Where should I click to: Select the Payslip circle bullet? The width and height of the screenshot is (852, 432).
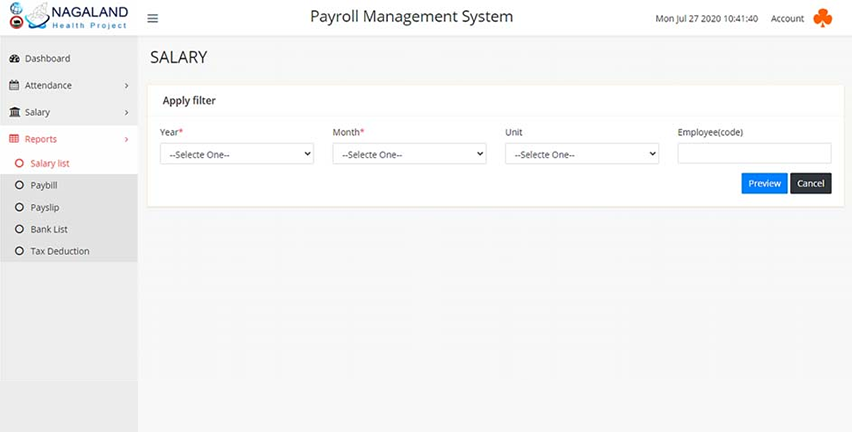click(x=19, y=207)
